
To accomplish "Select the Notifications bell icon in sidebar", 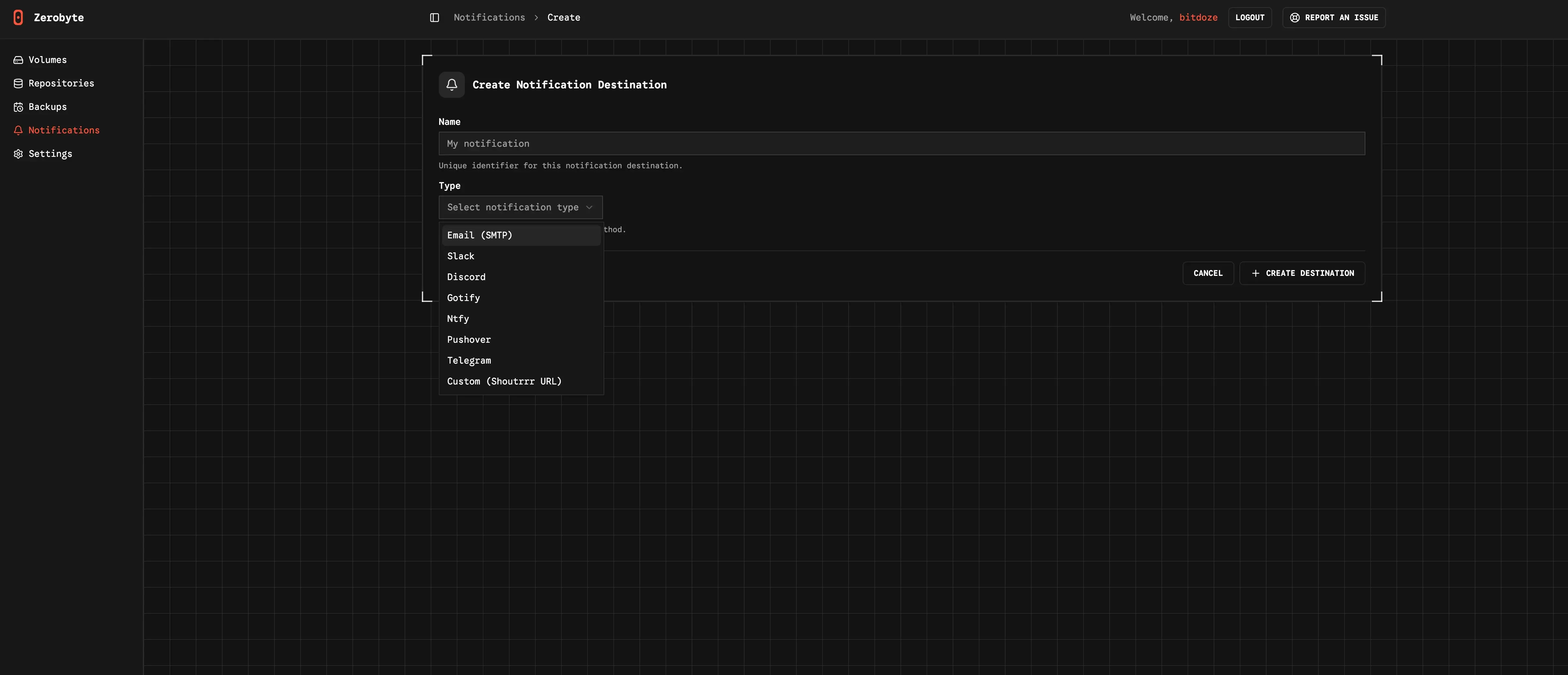I will pyautogui.click(x=18, y=129).
